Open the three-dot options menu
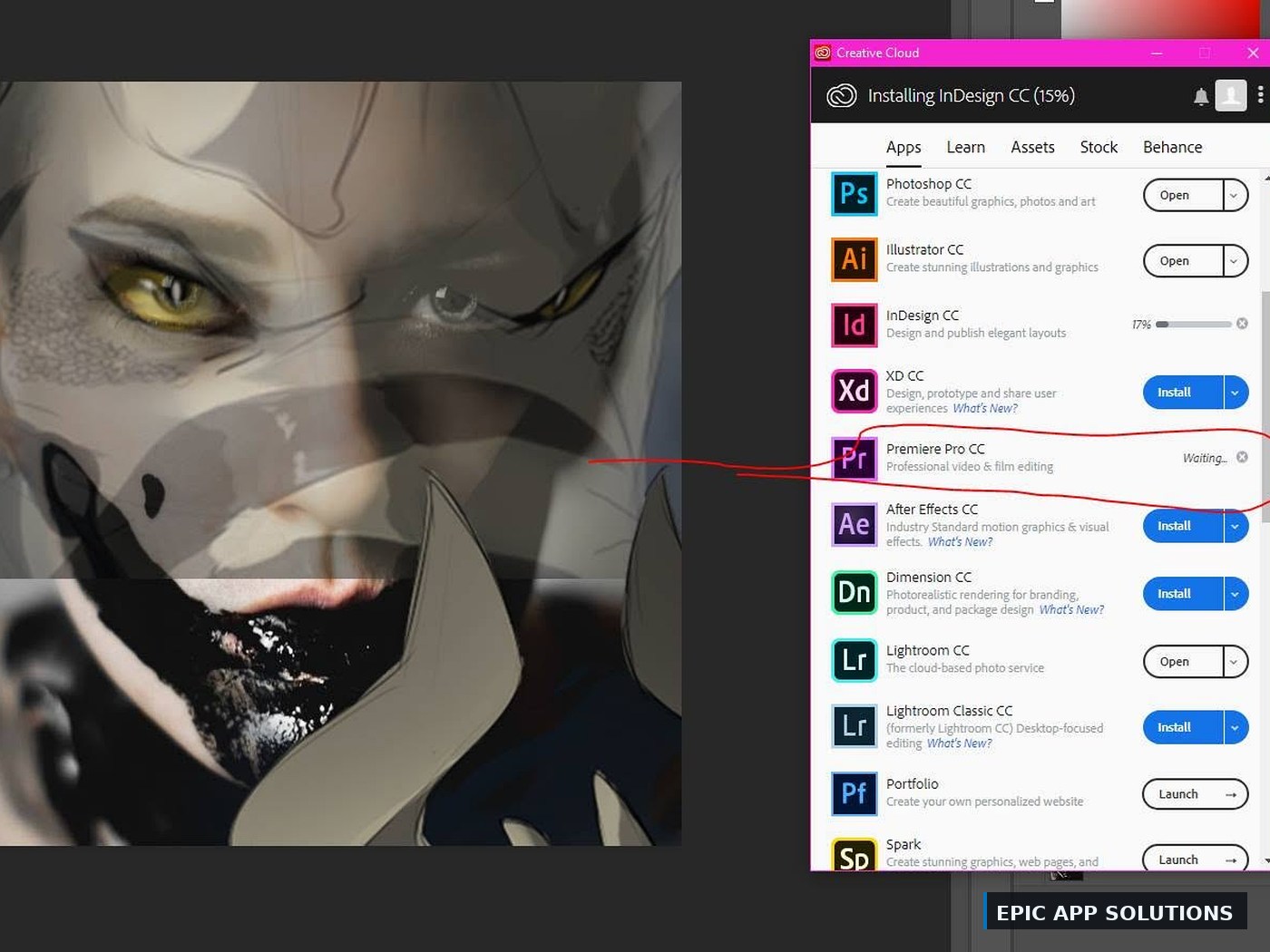1270x952 pixels. coord(1260,95)
